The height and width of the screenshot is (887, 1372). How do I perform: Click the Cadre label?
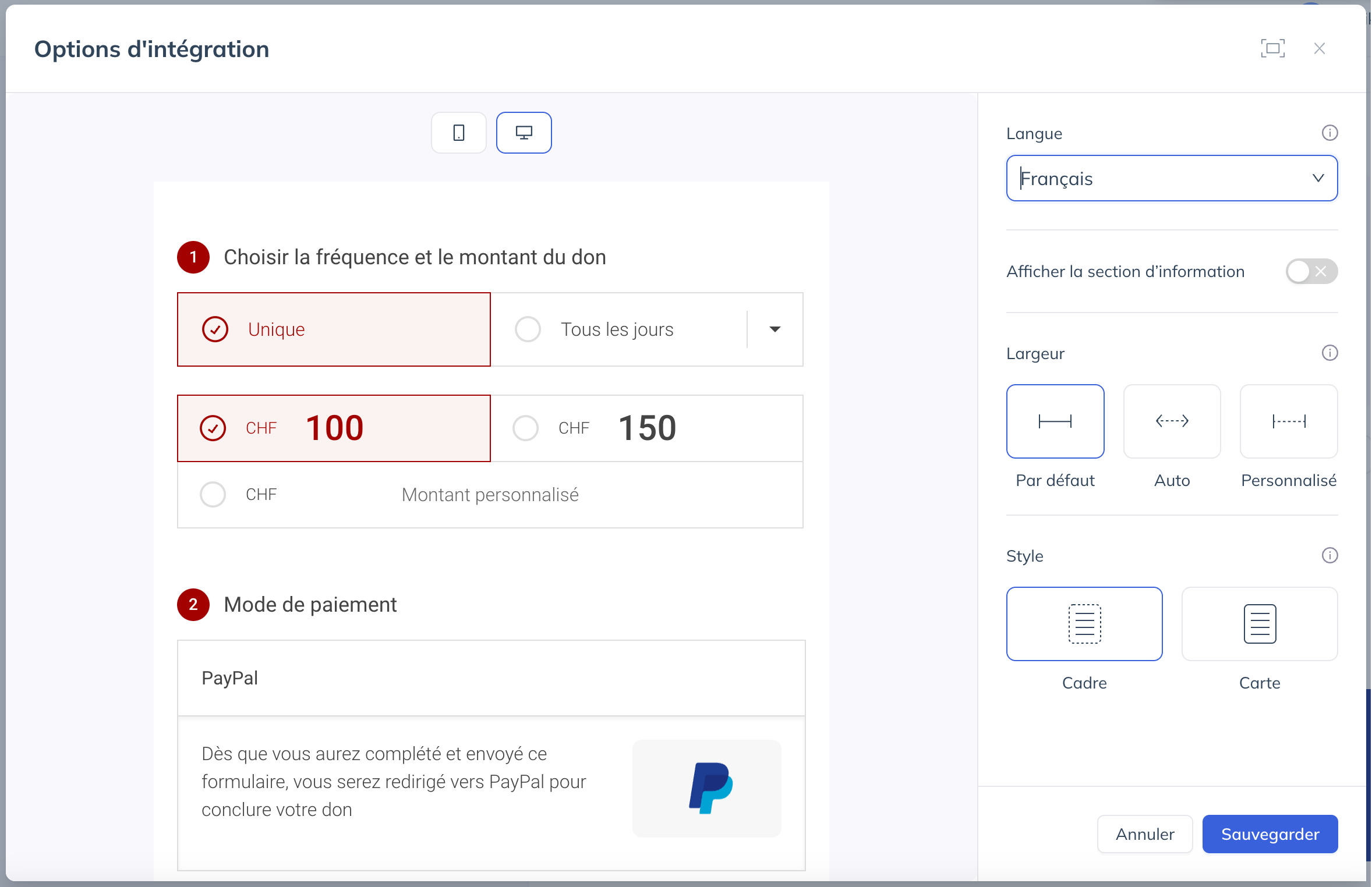1084,683
